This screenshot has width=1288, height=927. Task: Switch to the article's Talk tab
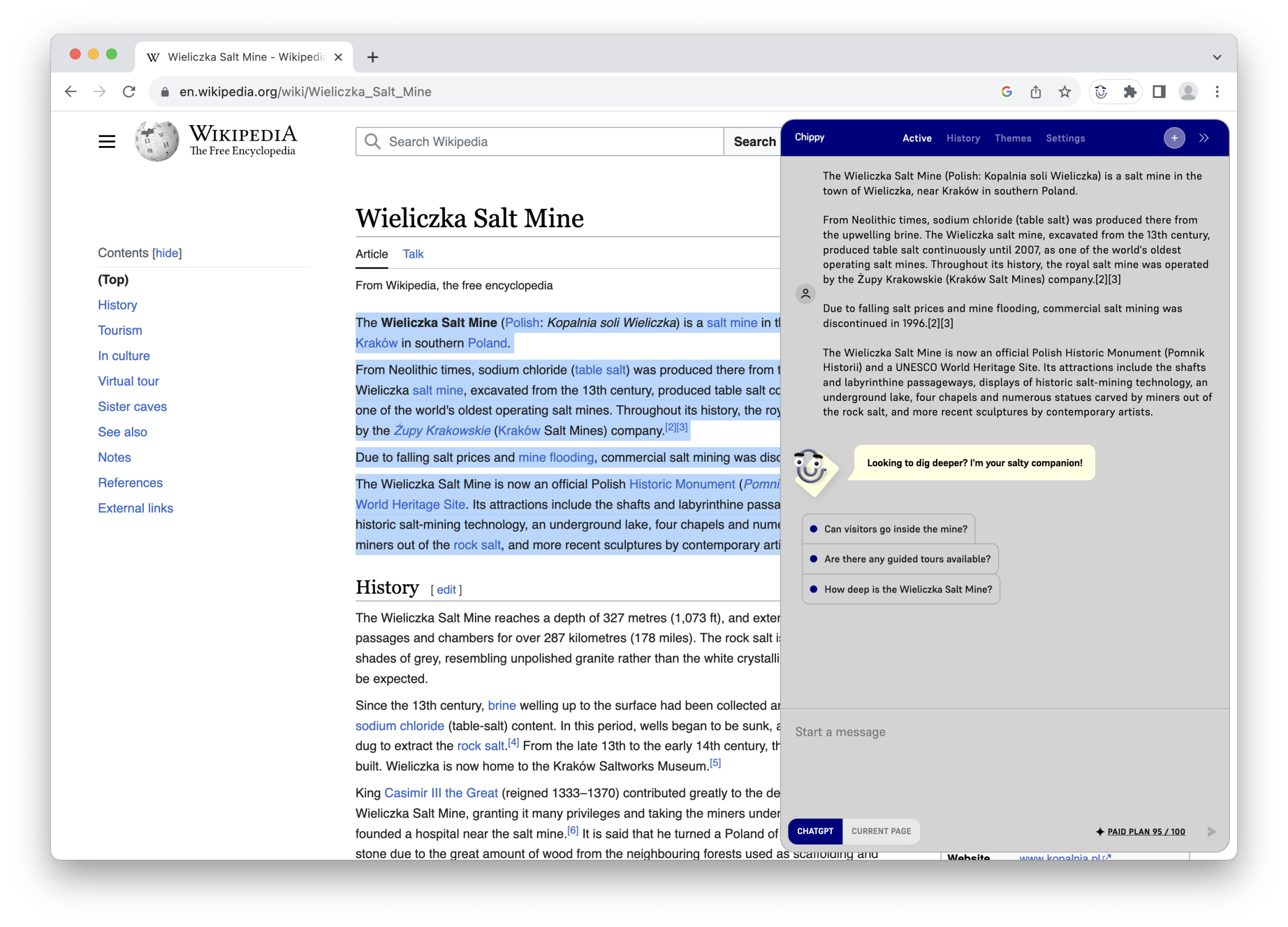pos(412,254)
